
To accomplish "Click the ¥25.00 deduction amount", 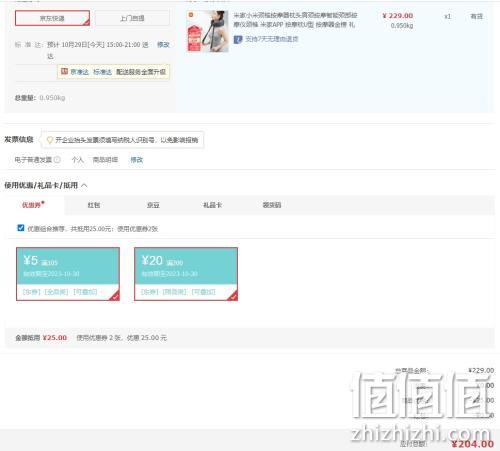I will point(55,338).
